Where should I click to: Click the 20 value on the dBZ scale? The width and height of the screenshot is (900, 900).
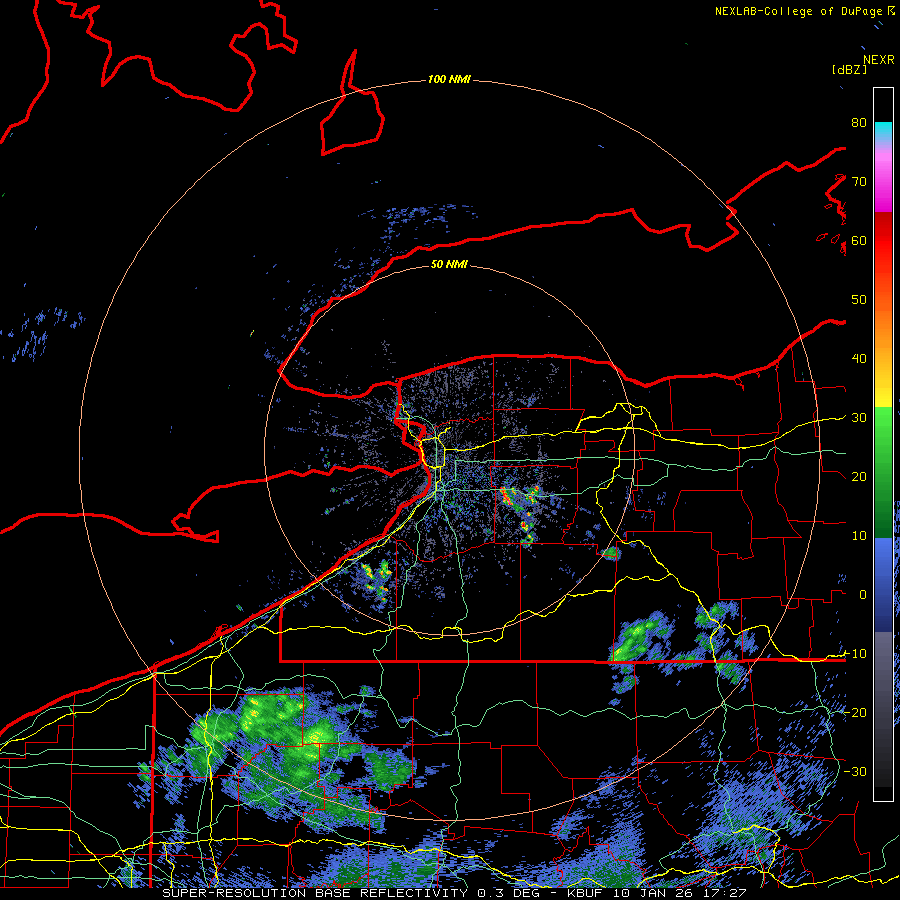[859, 476]
